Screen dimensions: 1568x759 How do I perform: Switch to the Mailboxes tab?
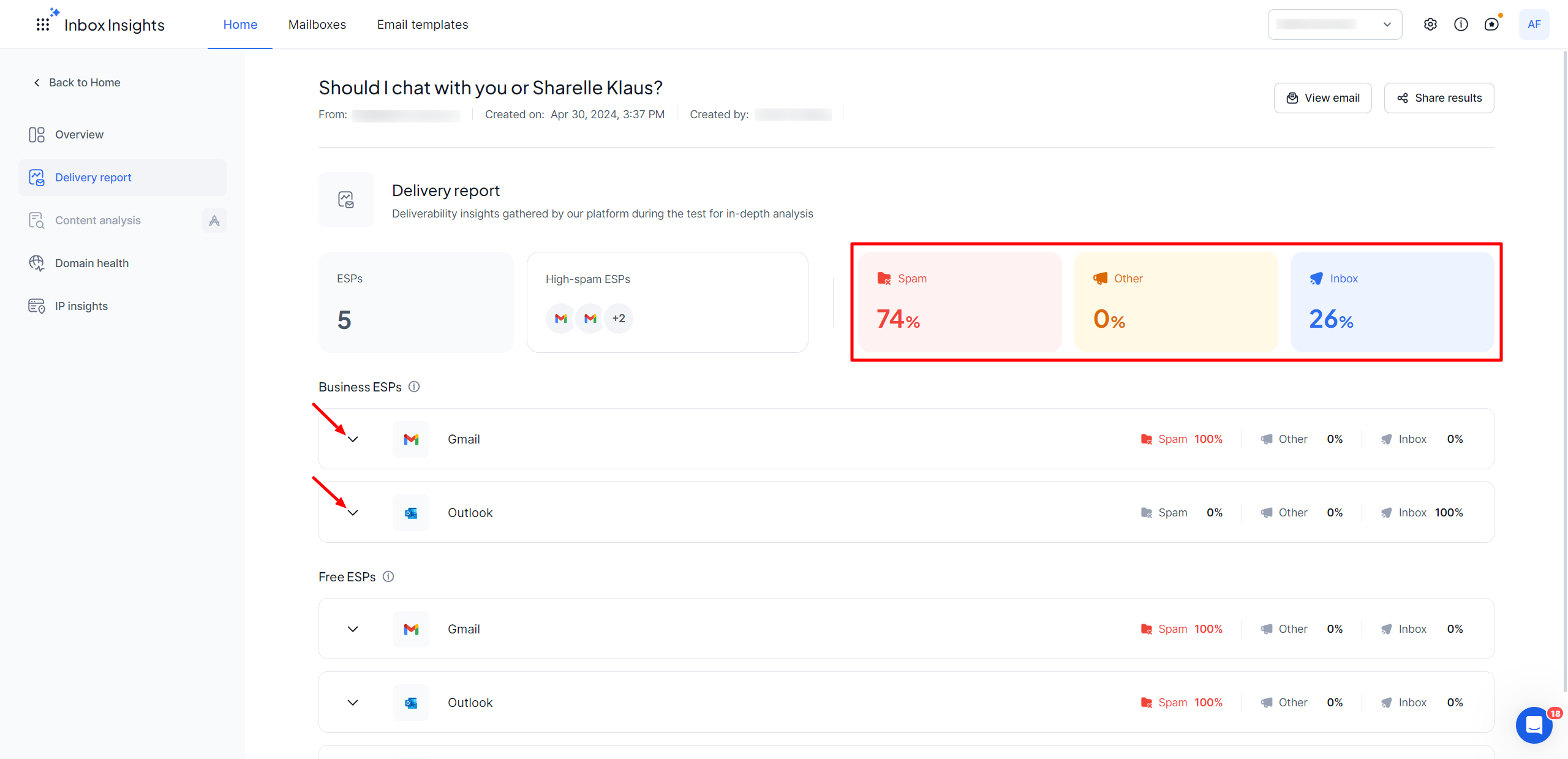point(317,25)
